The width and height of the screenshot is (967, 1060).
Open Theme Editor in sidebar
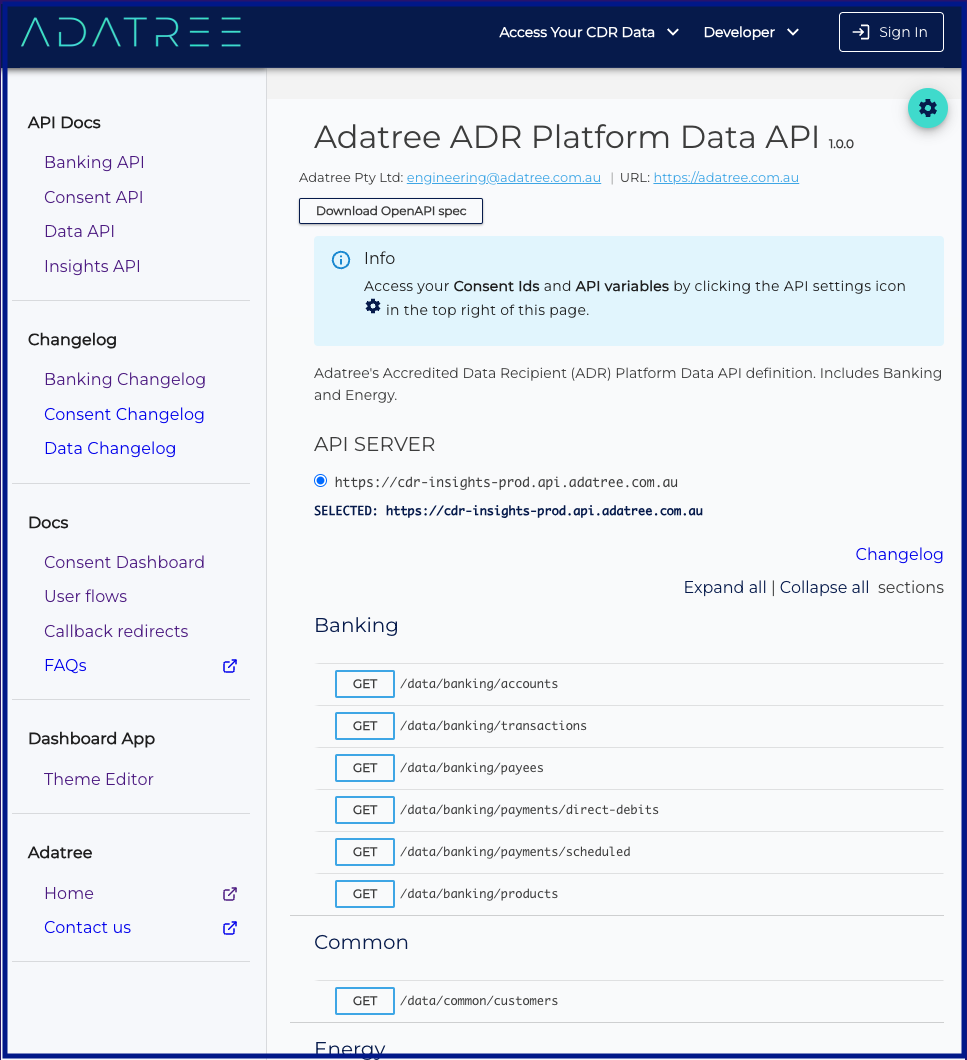pyautogui.click(x=98, y=779)
